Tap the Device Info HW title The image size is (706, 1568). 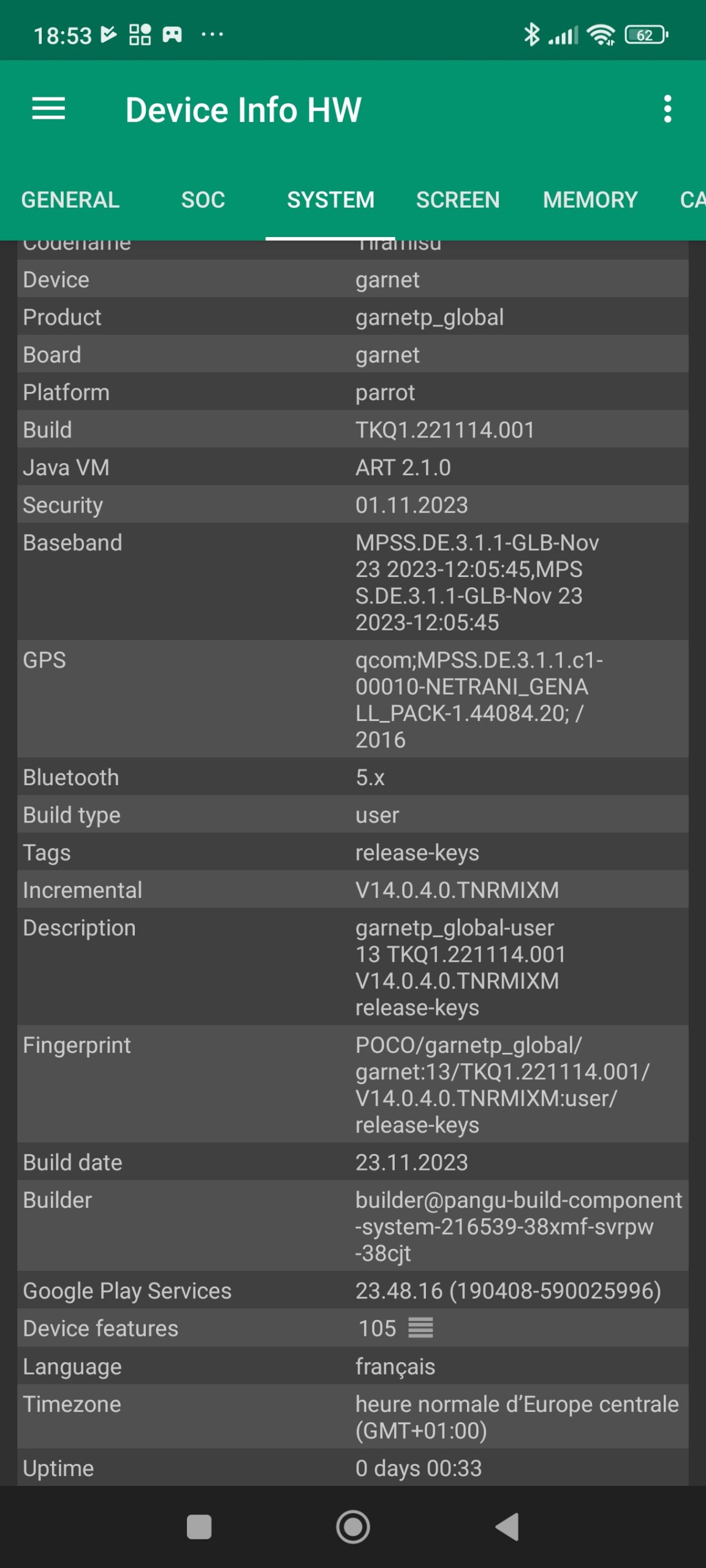[243, 110]
